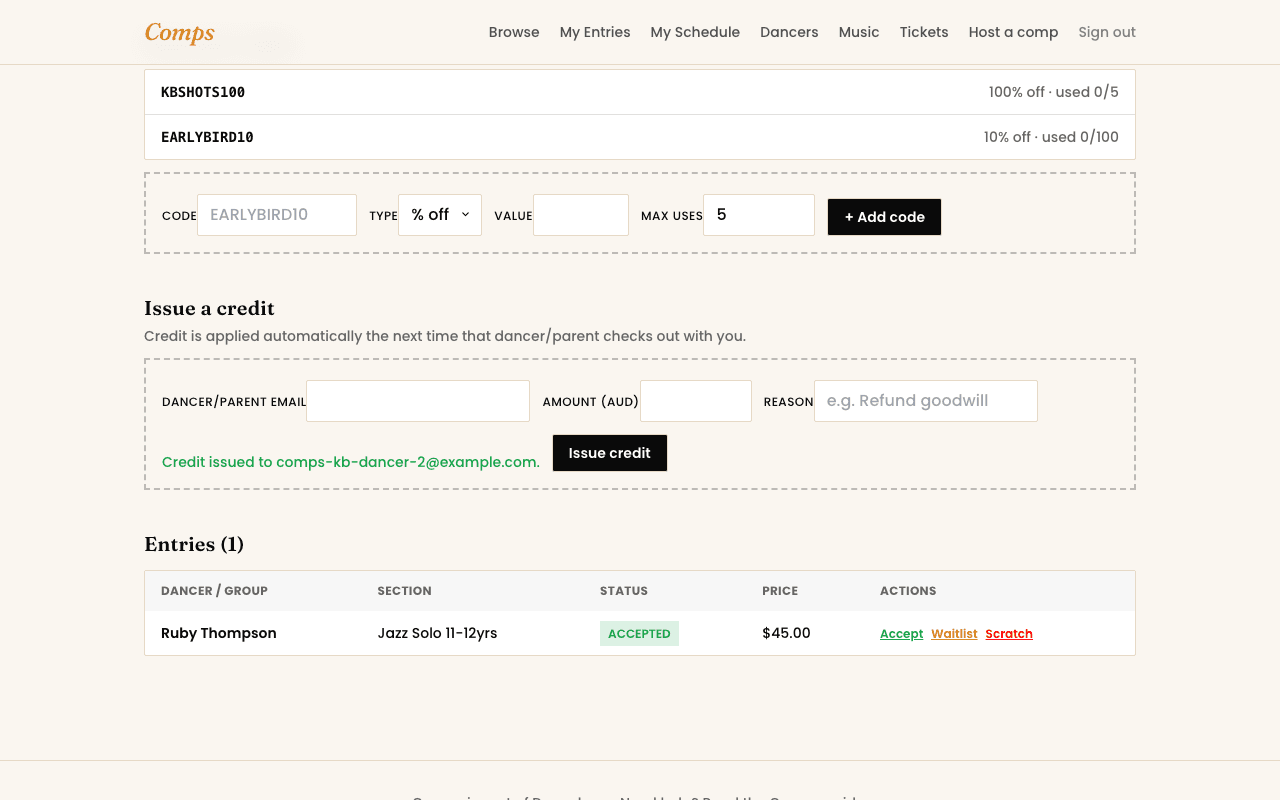
Task: Click the '100% off · used 0/5' text
Action: pos(1054,92)
